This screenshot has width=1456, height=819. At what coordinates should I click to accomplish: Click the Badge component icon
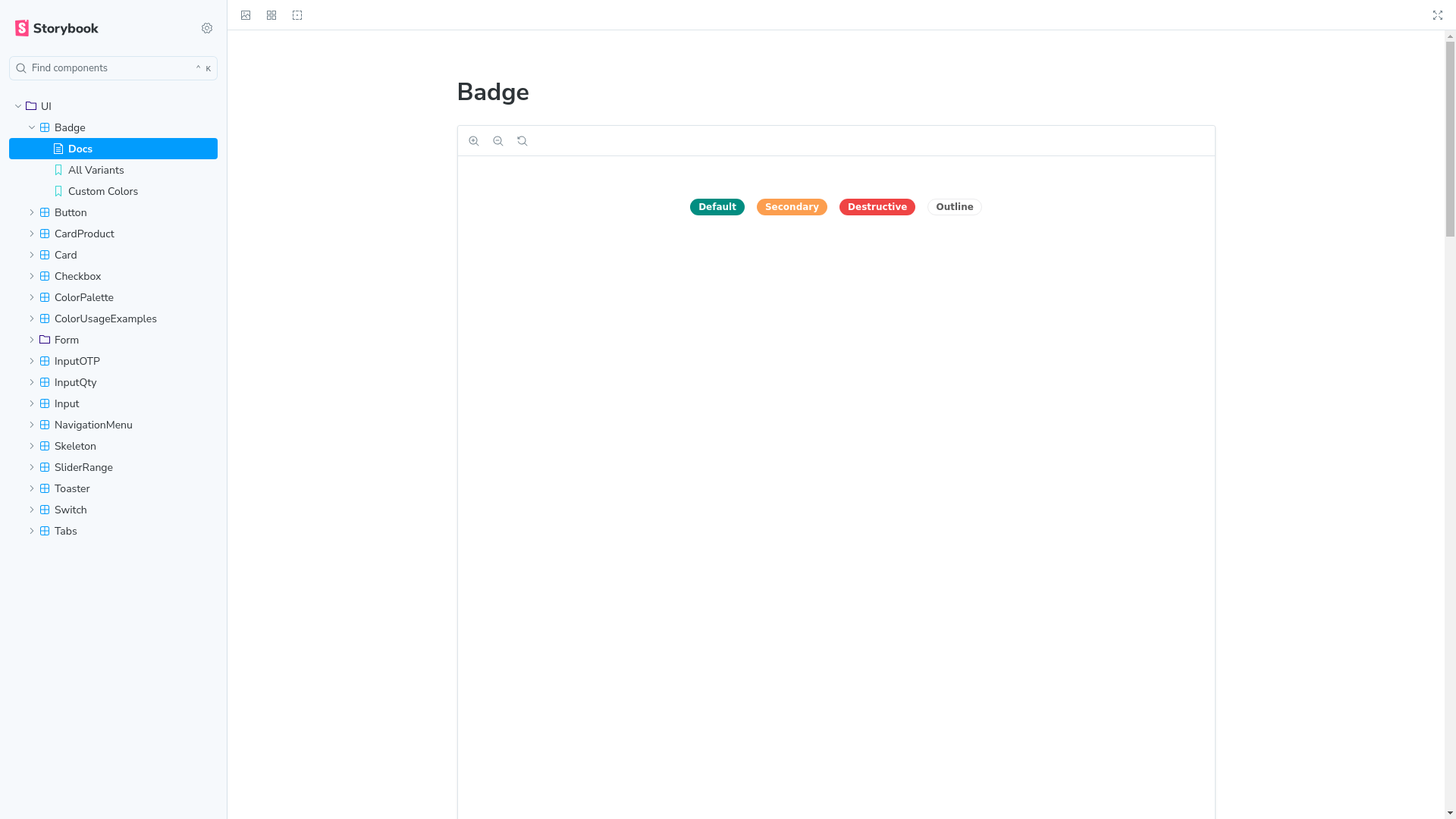pyautogui.click(x=45, y=127)
